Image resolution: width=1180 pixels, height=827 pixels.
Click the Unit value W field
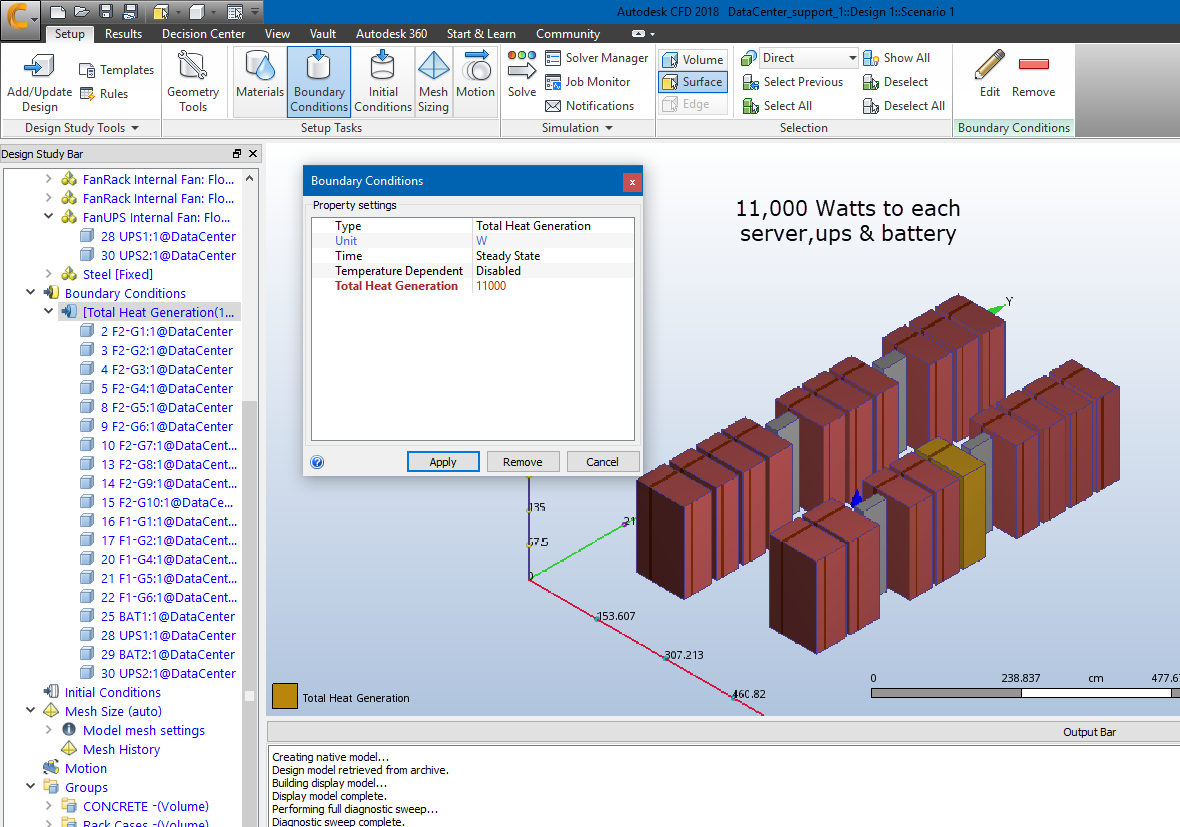(x=553, y=241)
